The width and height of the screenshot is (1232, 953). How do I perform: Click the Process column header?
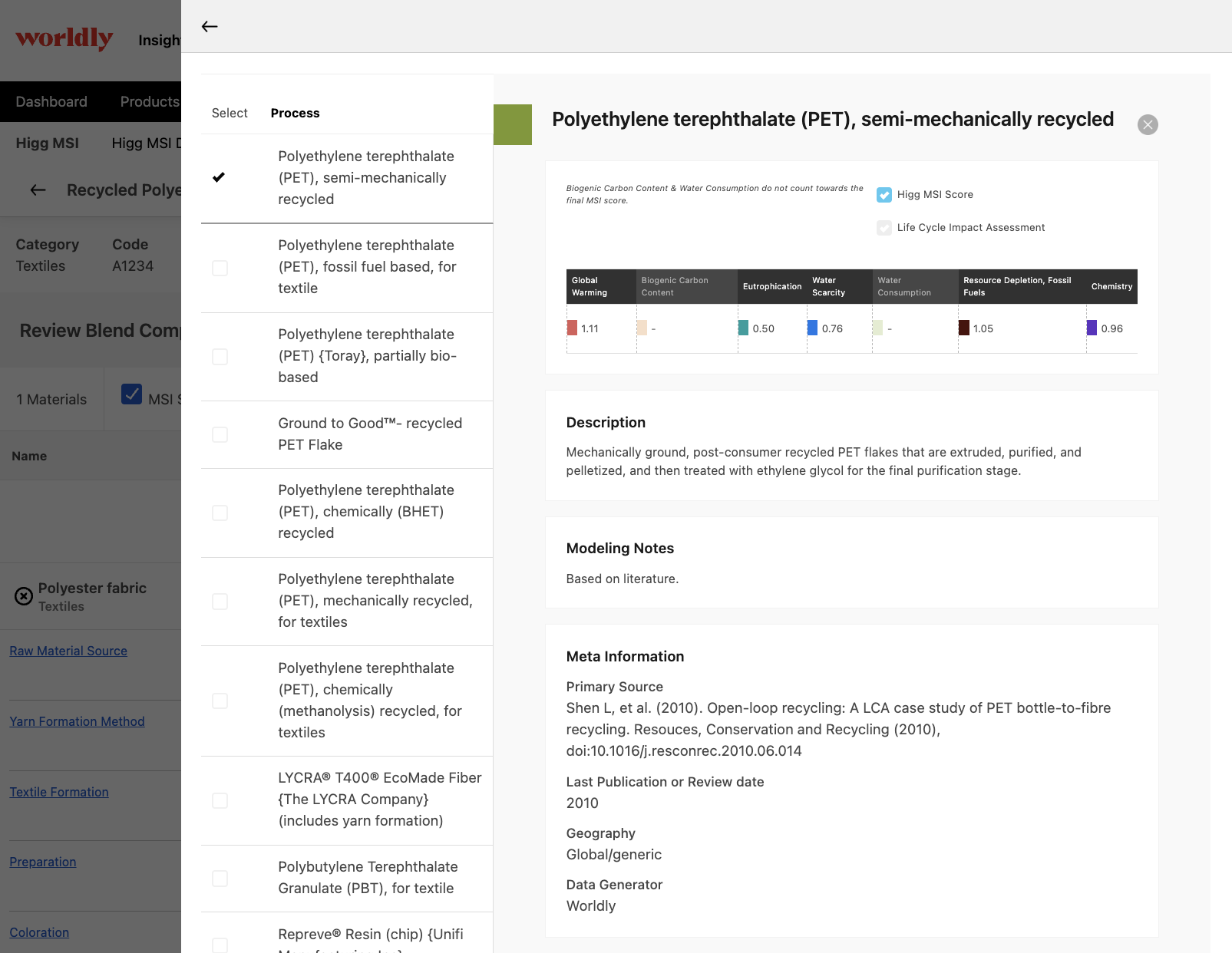[x=295, y=114]
